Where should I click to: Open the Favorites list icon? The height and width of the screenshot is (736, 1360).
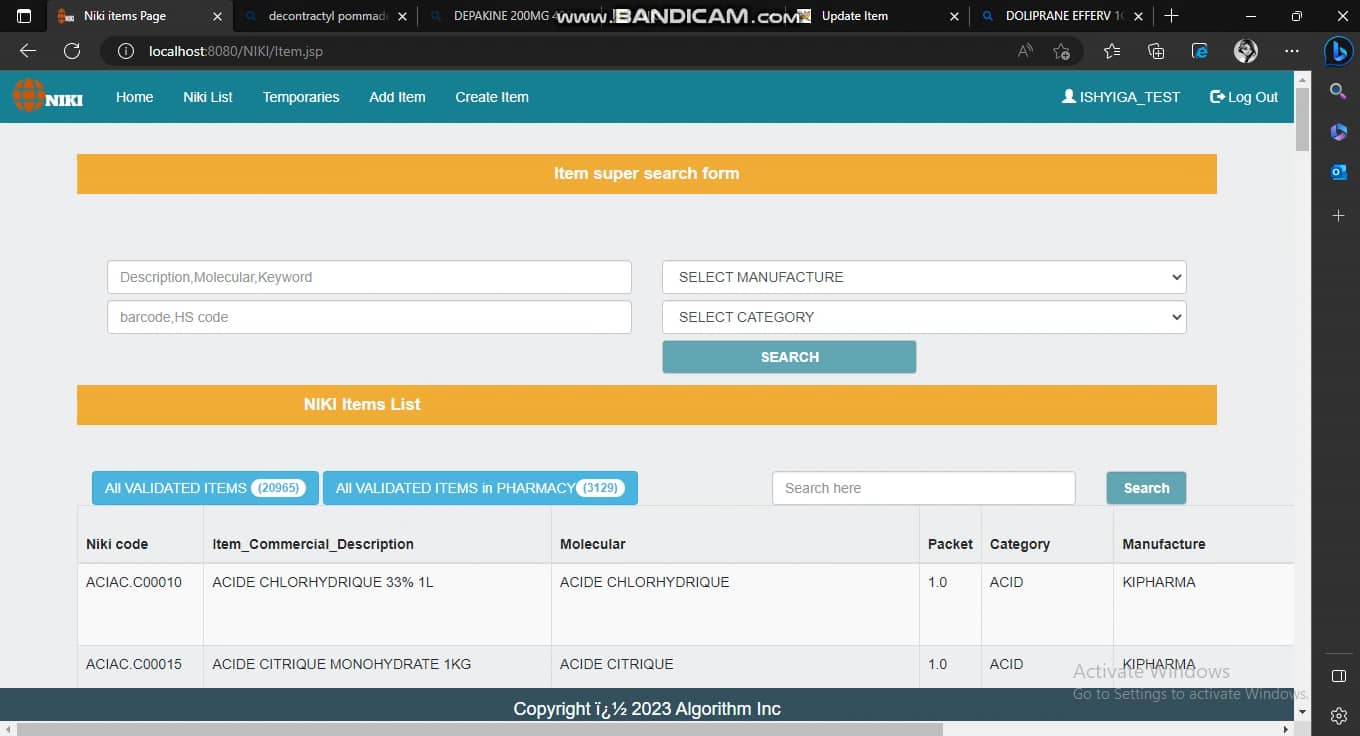point(1112,51)
